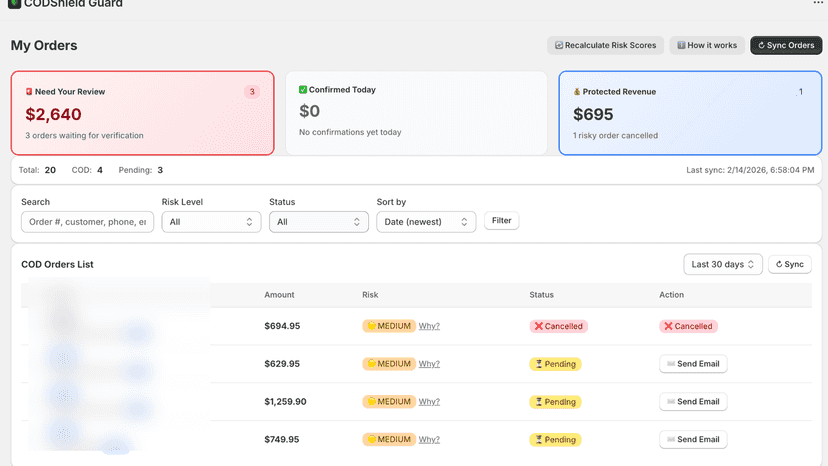Click Pending status of the $749.95 order

coord(556,440)
